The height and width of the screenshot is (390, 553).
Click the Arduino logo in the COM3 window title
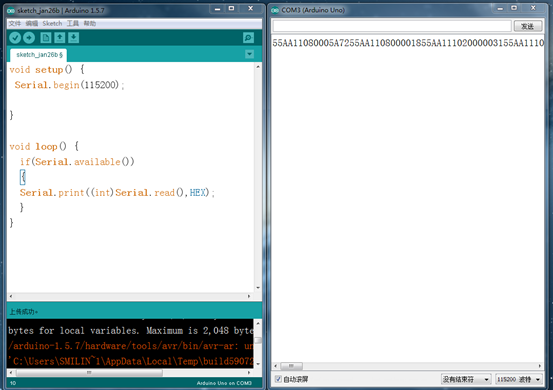pos(275,10)
